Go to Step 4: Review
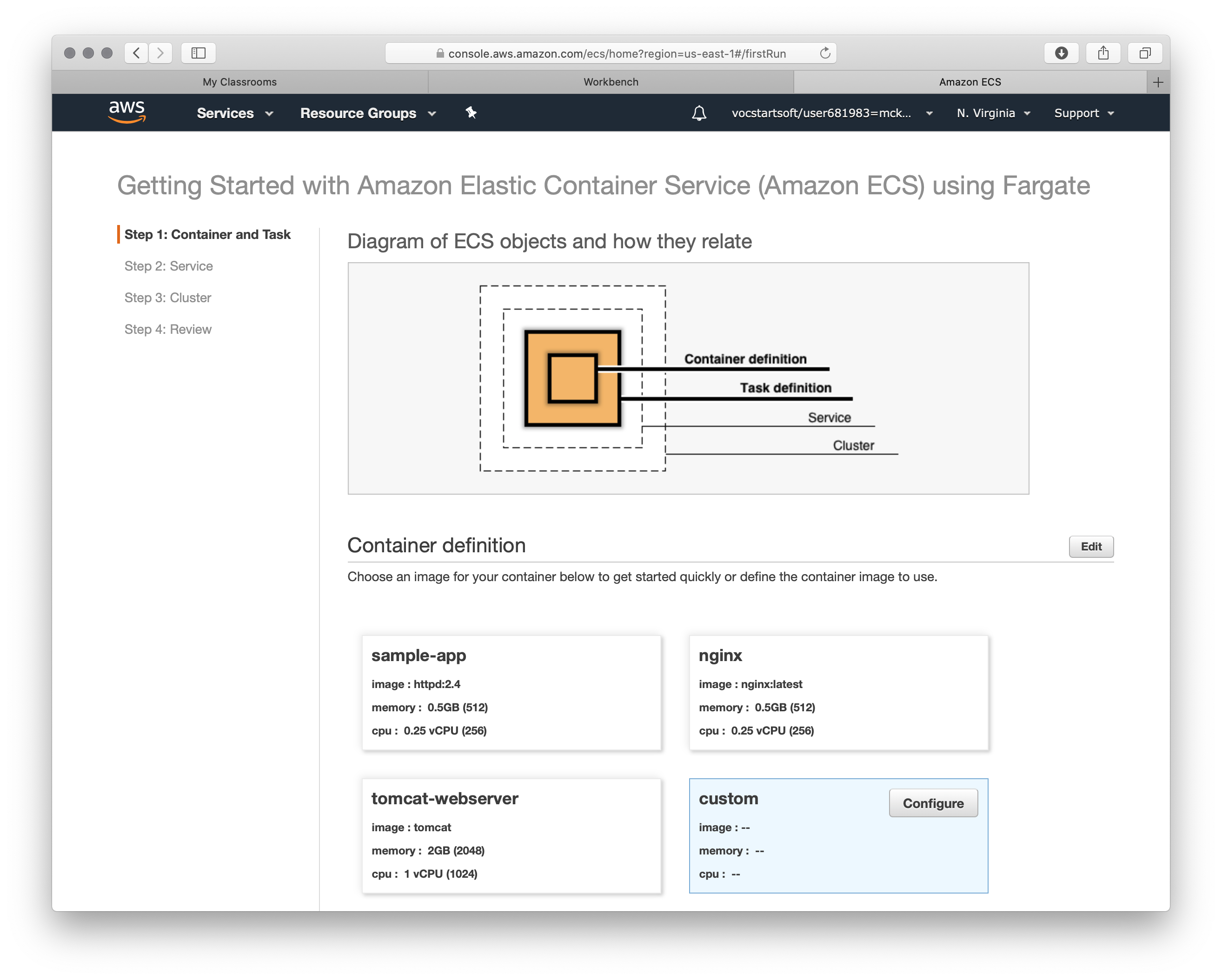 (168, 330)
